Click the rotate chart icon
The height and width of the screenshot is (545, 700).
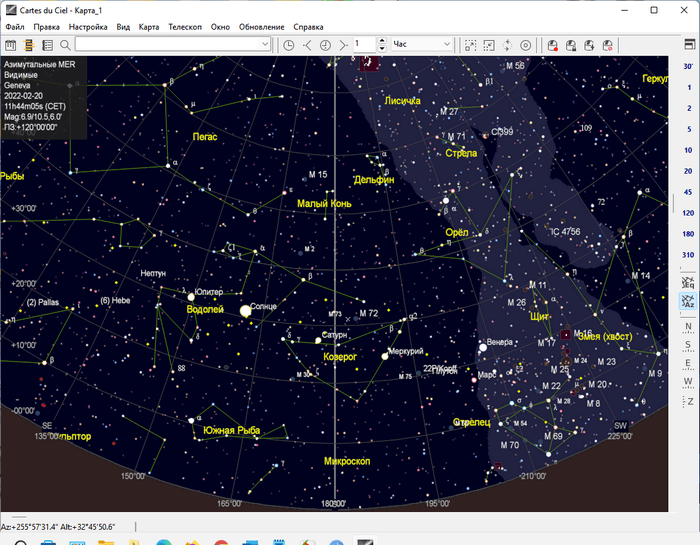(507, 45)
